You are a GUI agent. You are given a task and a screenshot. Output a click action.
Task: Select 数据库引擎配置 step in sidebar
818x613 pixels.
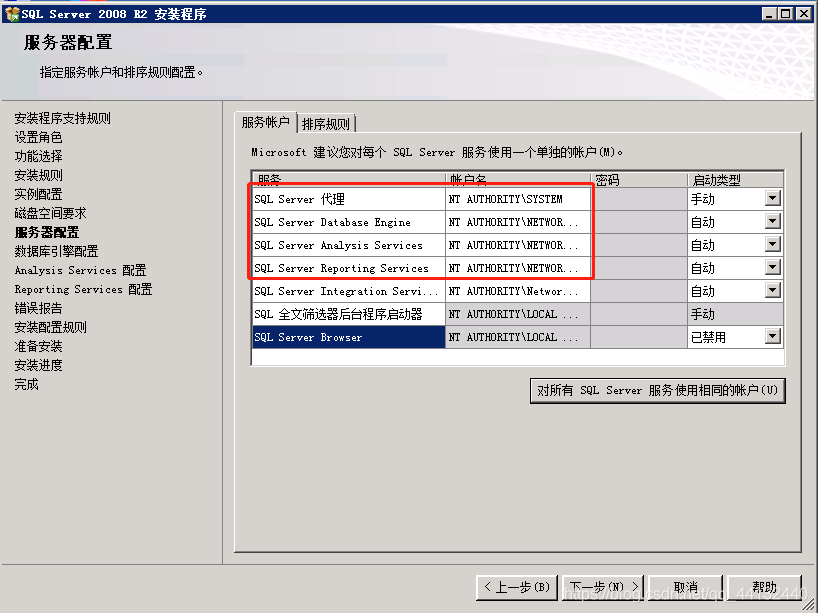pyautogui.click(x=56, y=251)
